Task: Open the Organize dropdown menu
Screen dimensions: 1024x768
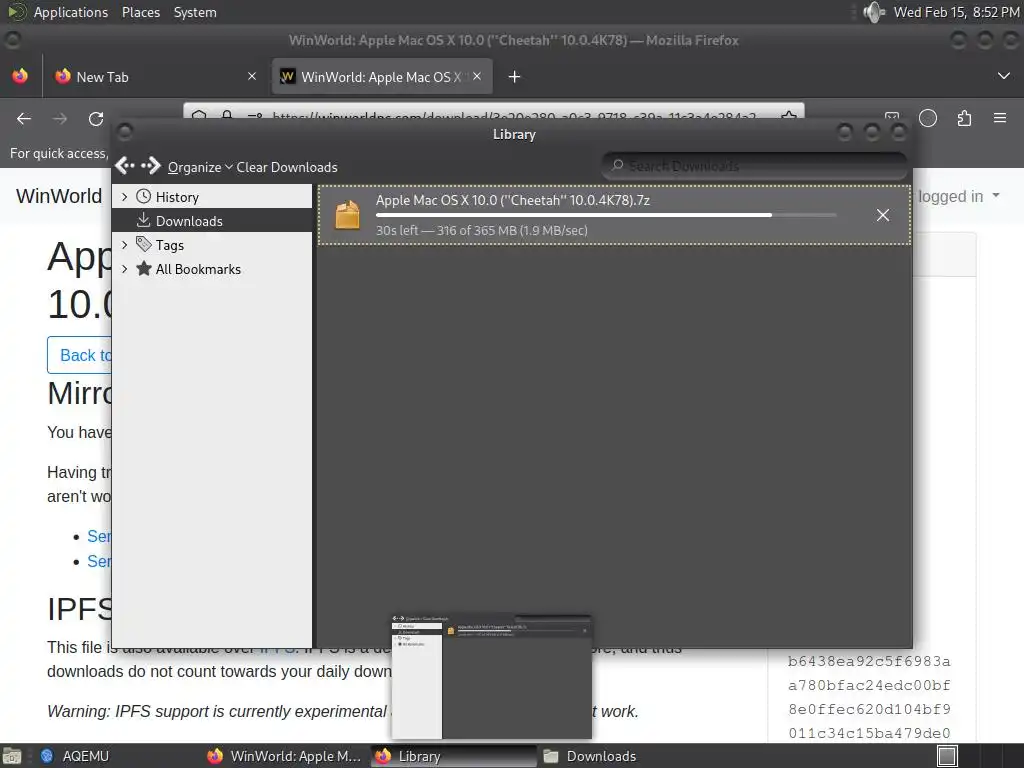Action: tap(200, 167)
